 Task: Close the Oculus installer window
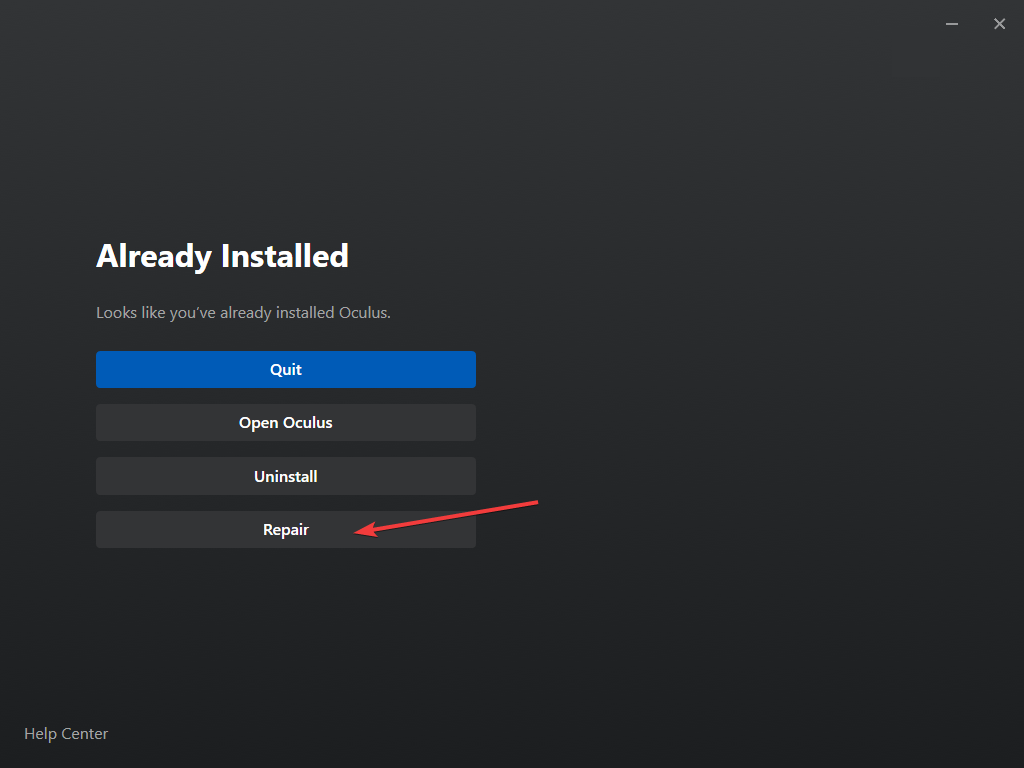pyautogui.click(x=999, y=24)
